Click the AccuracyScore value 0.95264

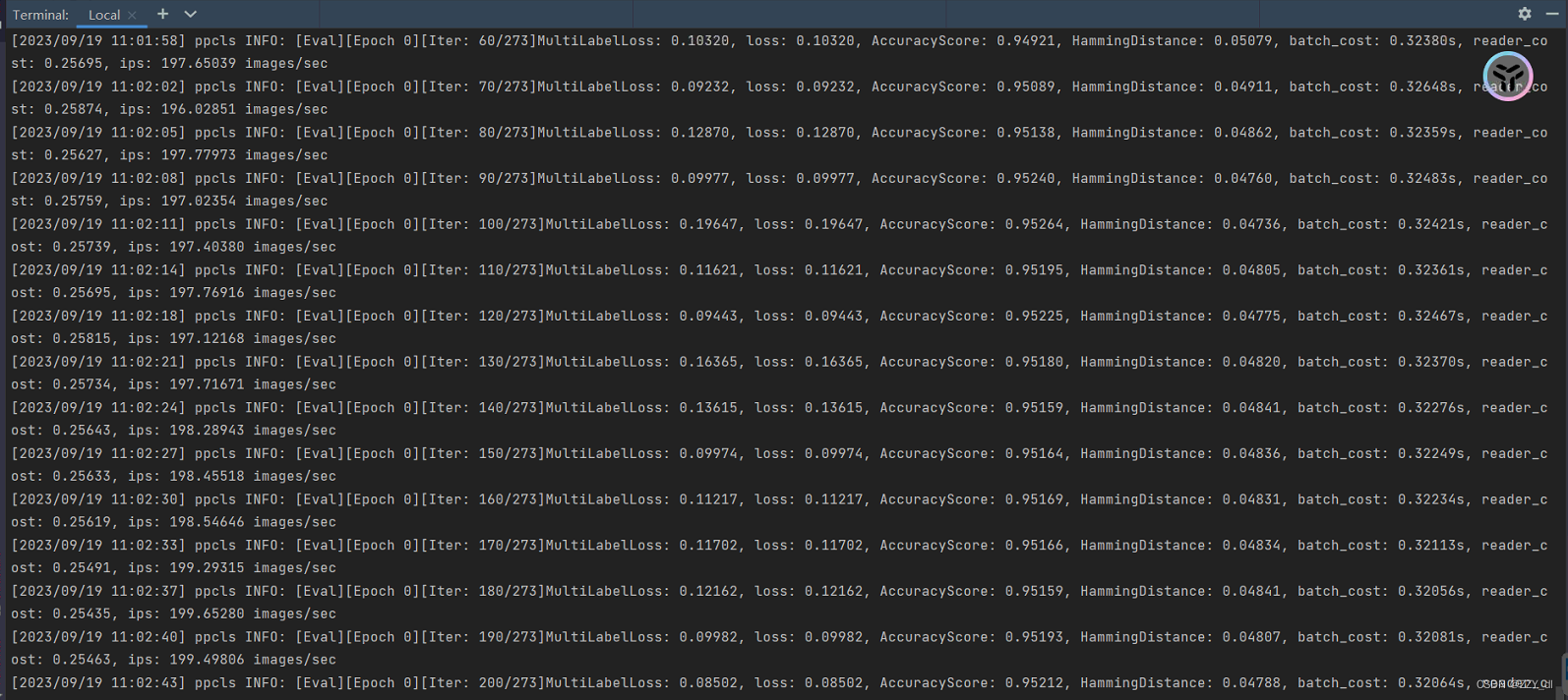click(x=1034, y=224)
